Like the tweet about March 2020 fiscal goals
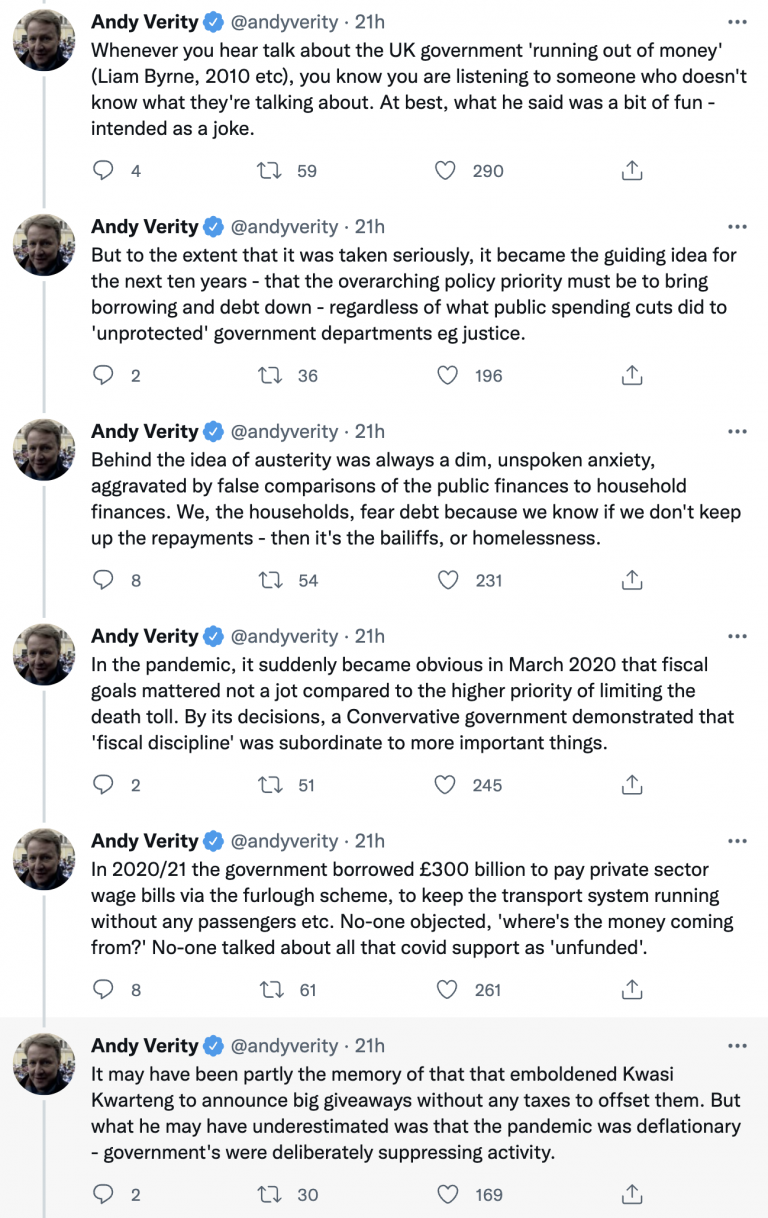The width and height of the screenshot is (768, 1218). 446,785
